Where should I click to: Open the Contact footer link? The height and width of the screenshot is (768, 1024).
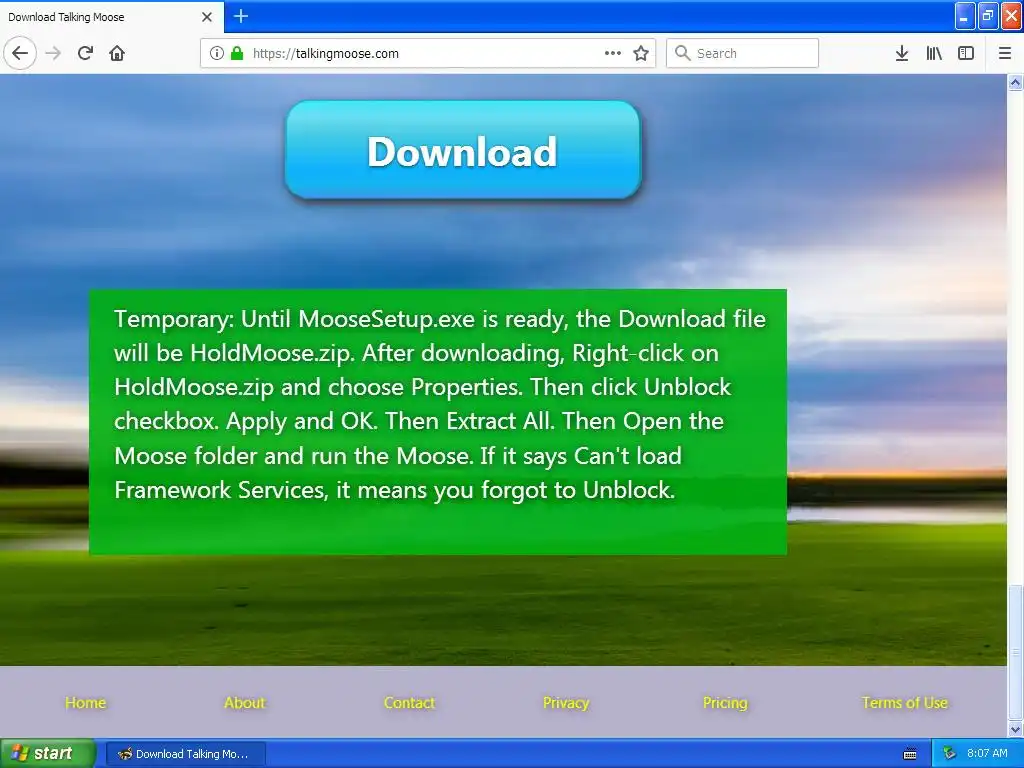[409, 703]
